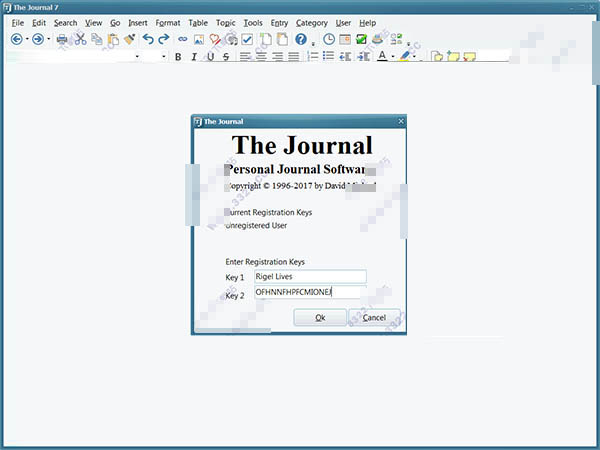
Task: Click the green check mark toolbar icon
Action: [361, 39]
